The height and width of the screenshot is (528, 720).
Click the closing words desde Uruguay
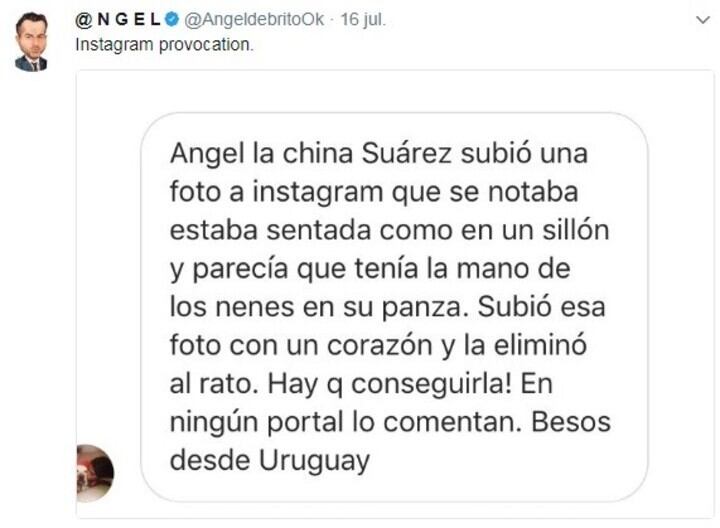pyautogui.click(x=270, y=461)
